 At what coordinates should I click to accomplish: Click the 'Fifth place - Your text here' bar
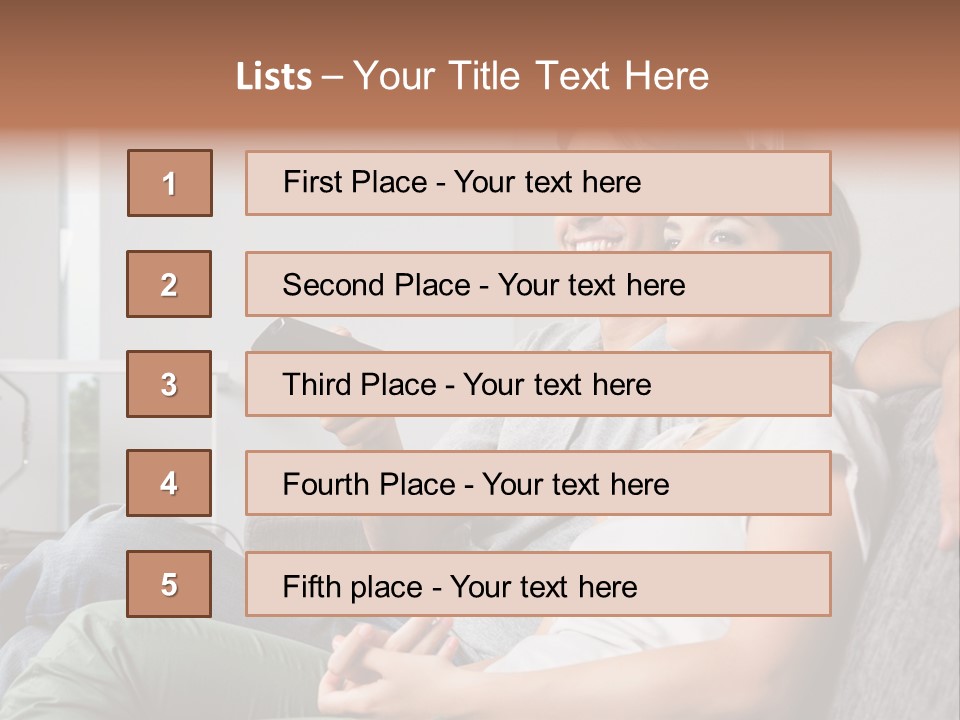pyautogui.click(x=538, y=584)
